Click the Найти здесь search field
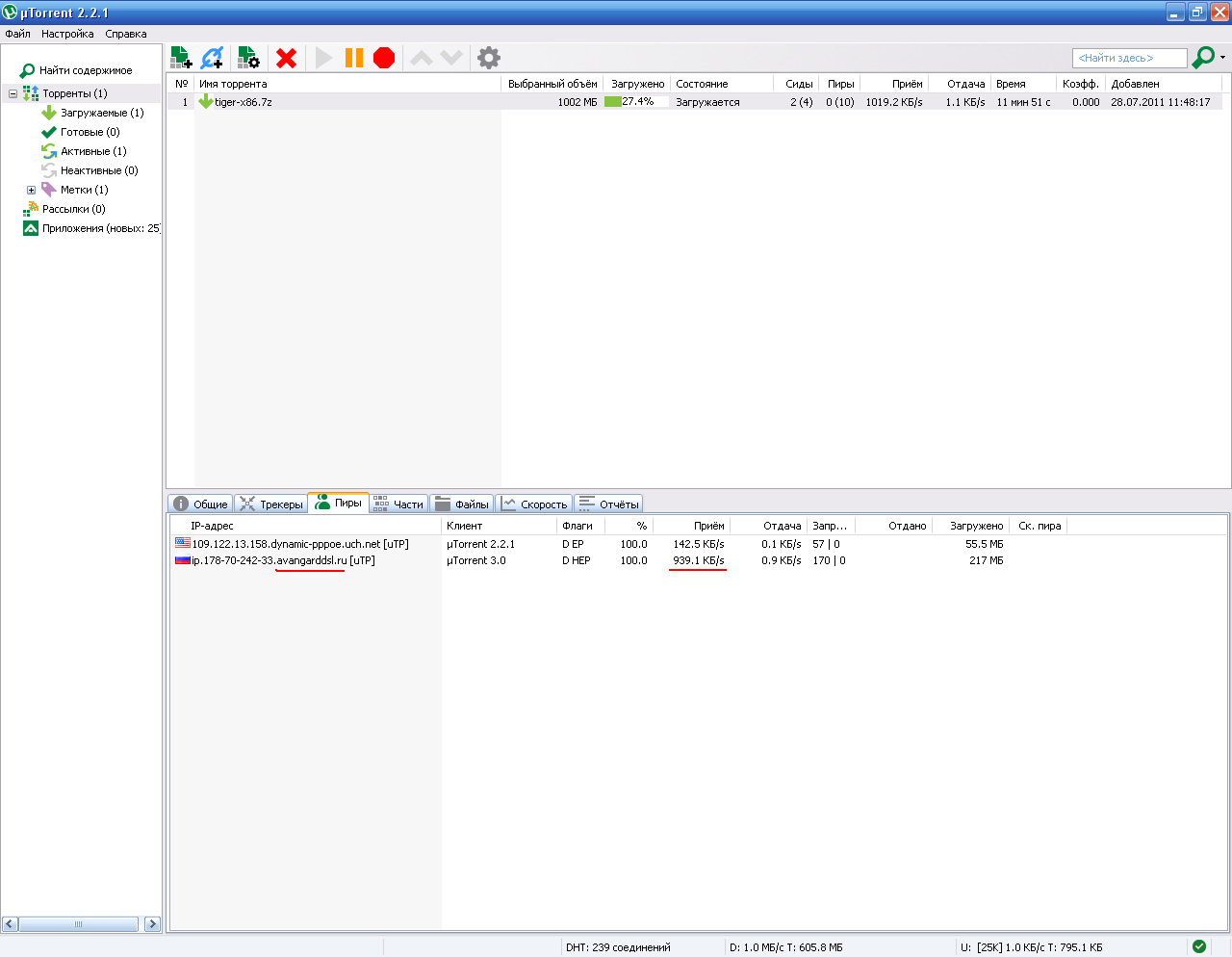1232x957 pixels. pyautogui.click(x=1129, y=58)
